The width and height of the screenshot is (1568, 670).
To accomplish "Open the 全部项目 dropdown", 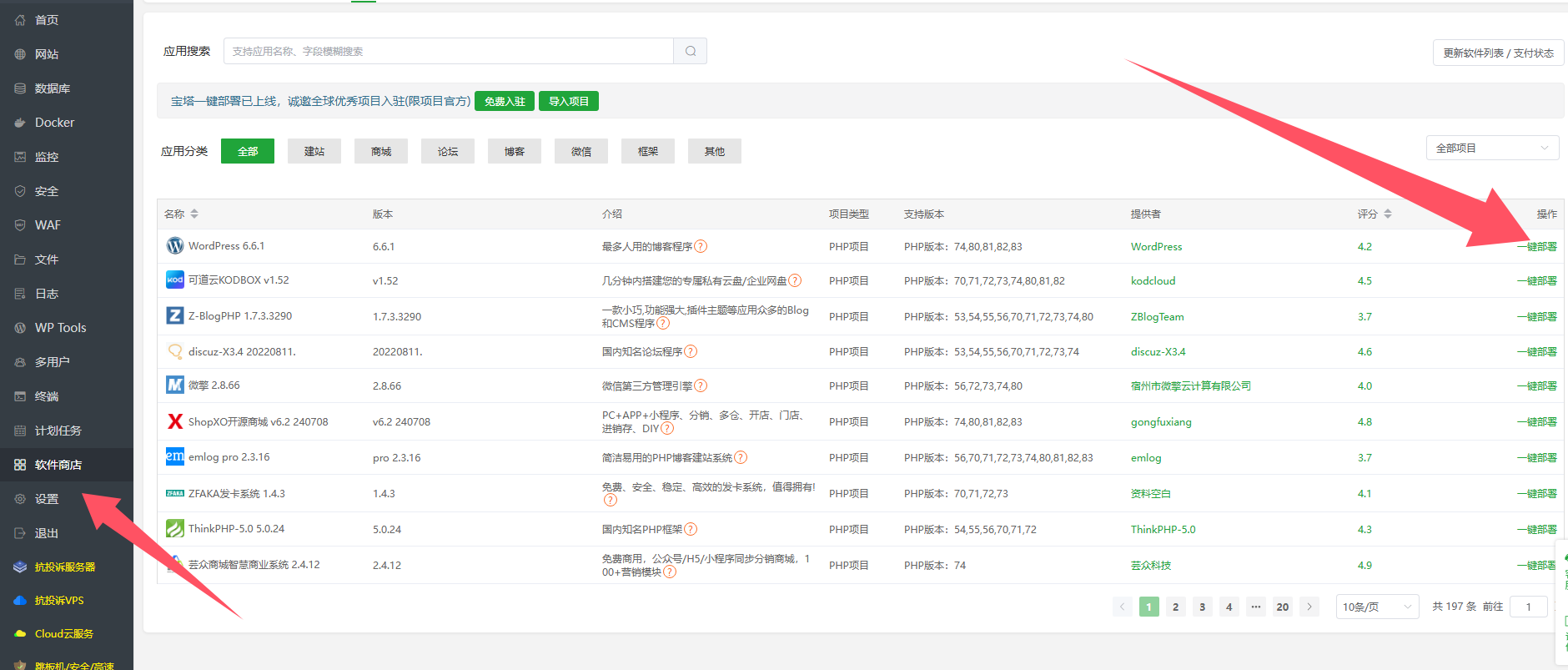I will [1492, 148].
